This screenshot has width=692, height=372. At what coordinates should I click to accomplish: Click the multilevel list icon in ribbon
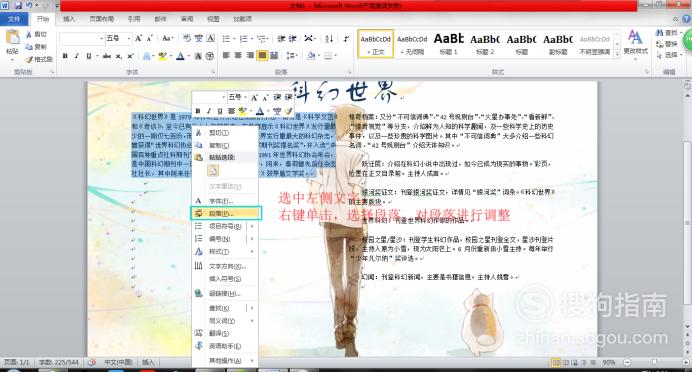pyautogui.click(x=261, y=39)
